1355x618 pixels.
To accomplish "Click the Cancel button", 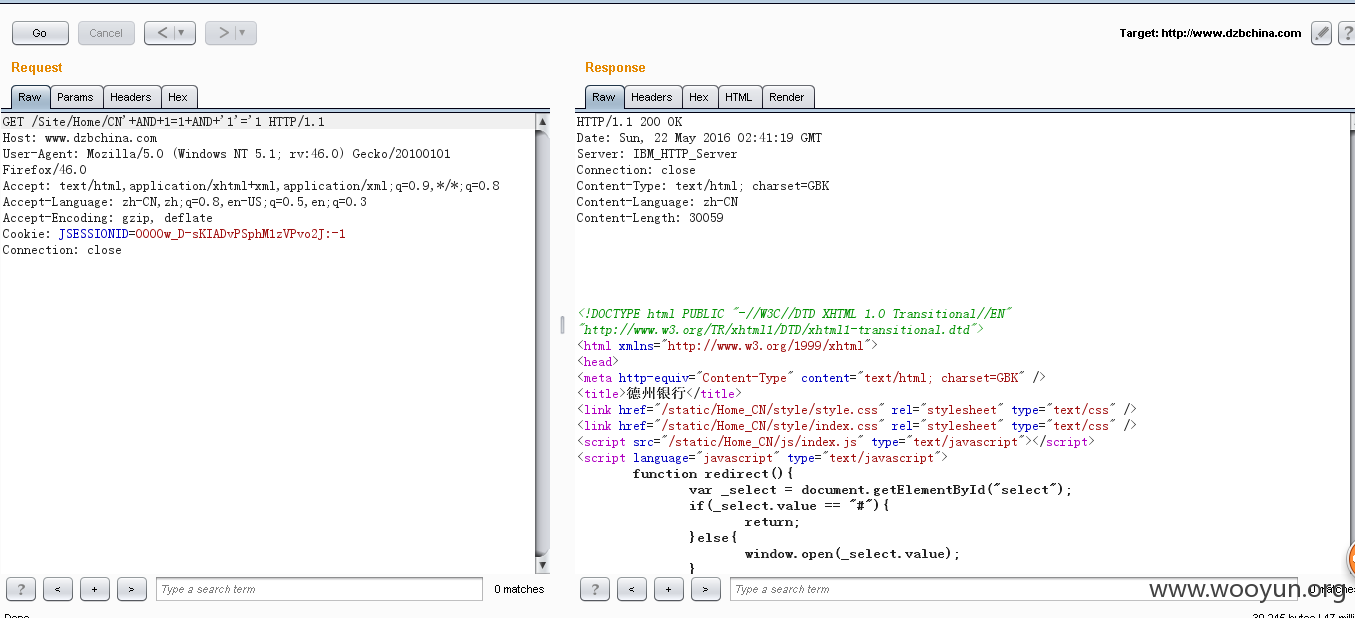I will click(x=106, y=33).
